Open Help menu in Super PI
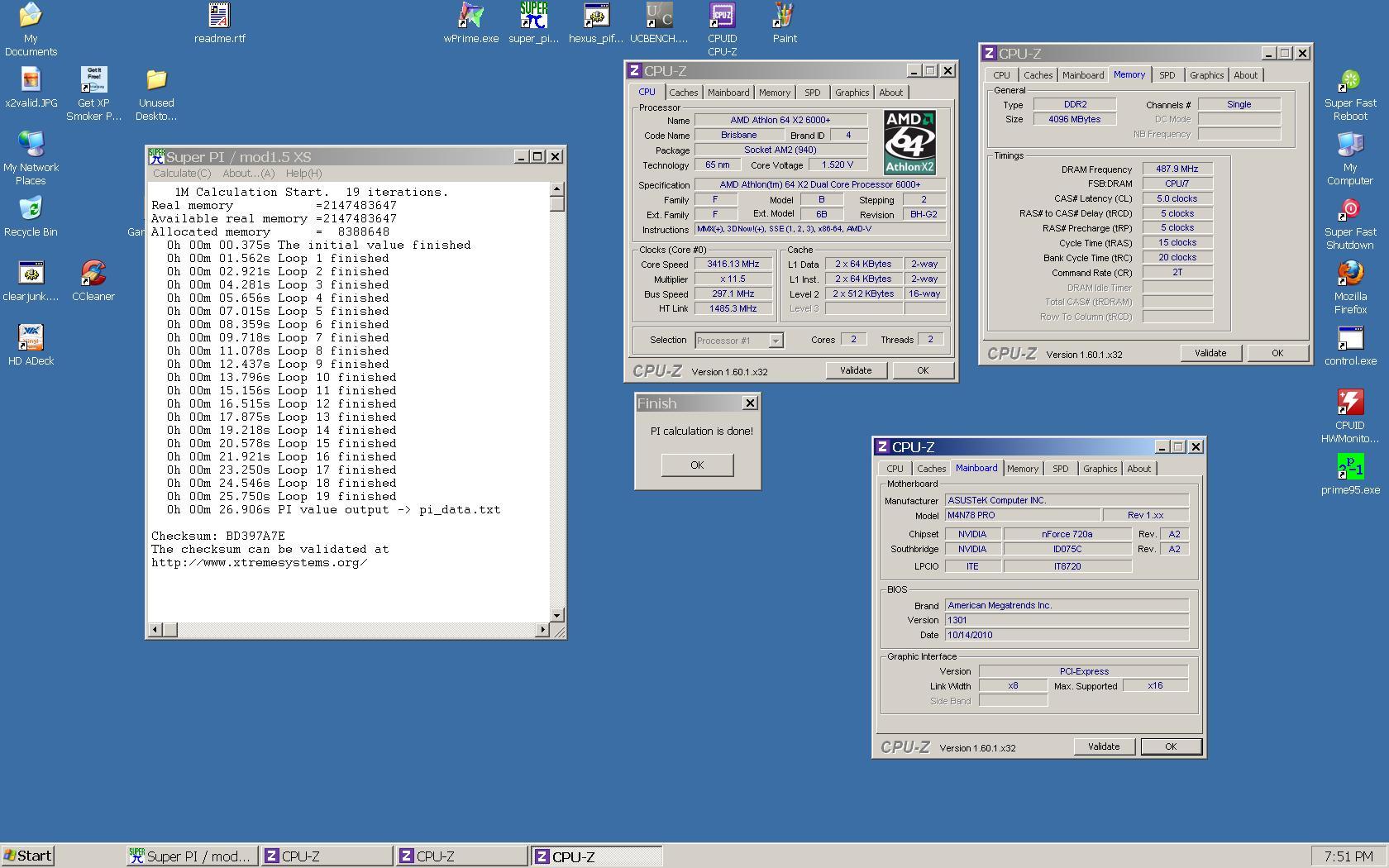This screenshot has height=868, width=1389. point(303,174)
